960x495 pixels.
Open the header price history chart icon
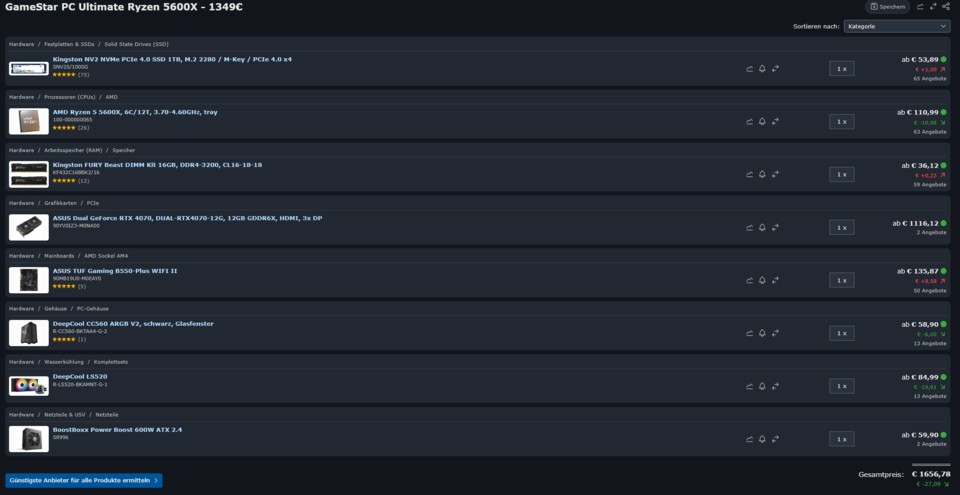click(920, 7)
